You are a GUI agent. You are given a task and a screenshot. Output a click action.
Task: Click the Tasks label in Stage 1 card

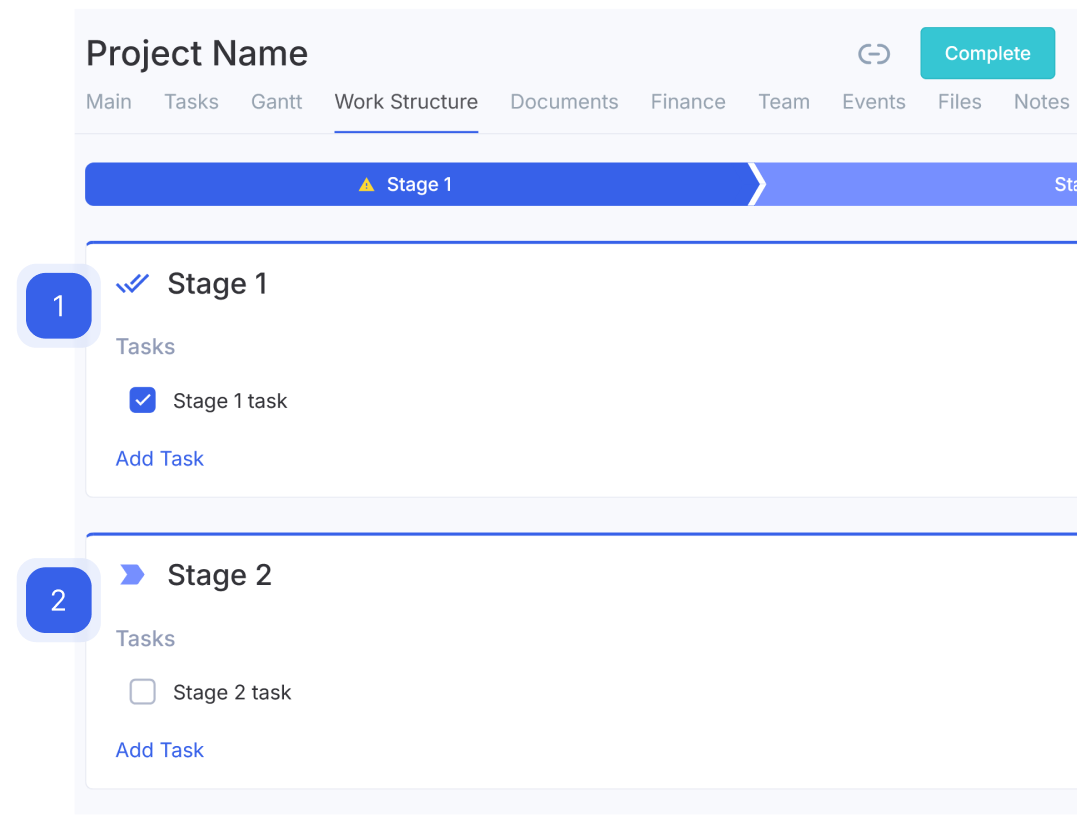(145, 346)
